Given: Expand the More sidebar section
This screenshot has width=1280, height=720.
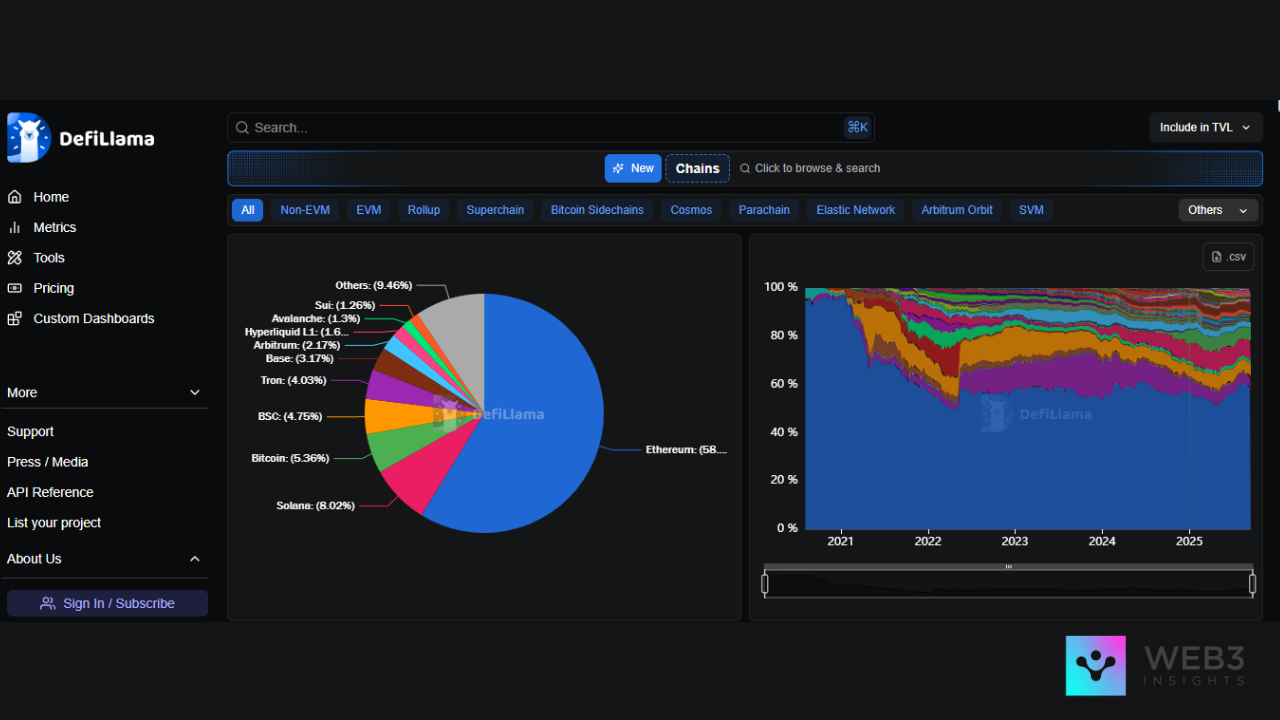Looking at the screenshot, I should (x=195, y=393).
